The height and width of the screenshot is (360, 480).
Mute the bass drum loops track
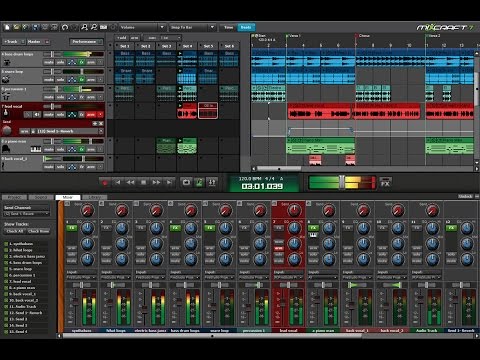tap(49, 62)
